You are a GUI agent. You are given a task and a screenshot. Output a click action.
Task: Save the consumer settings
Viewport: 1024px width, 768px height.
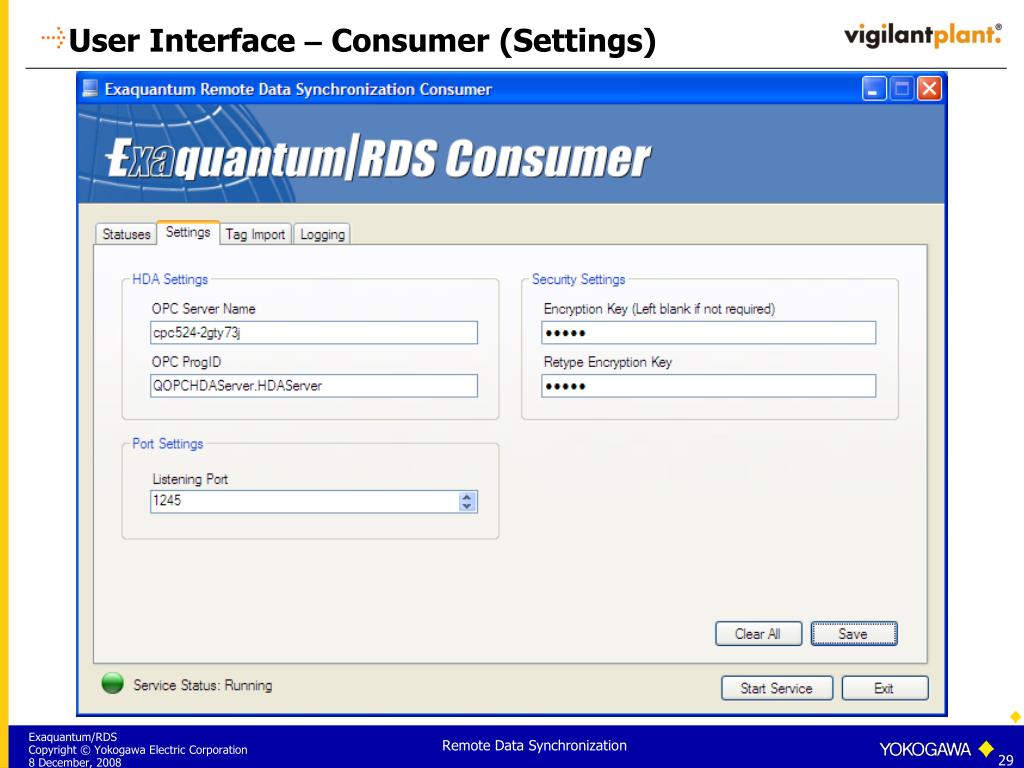[854, 633]
